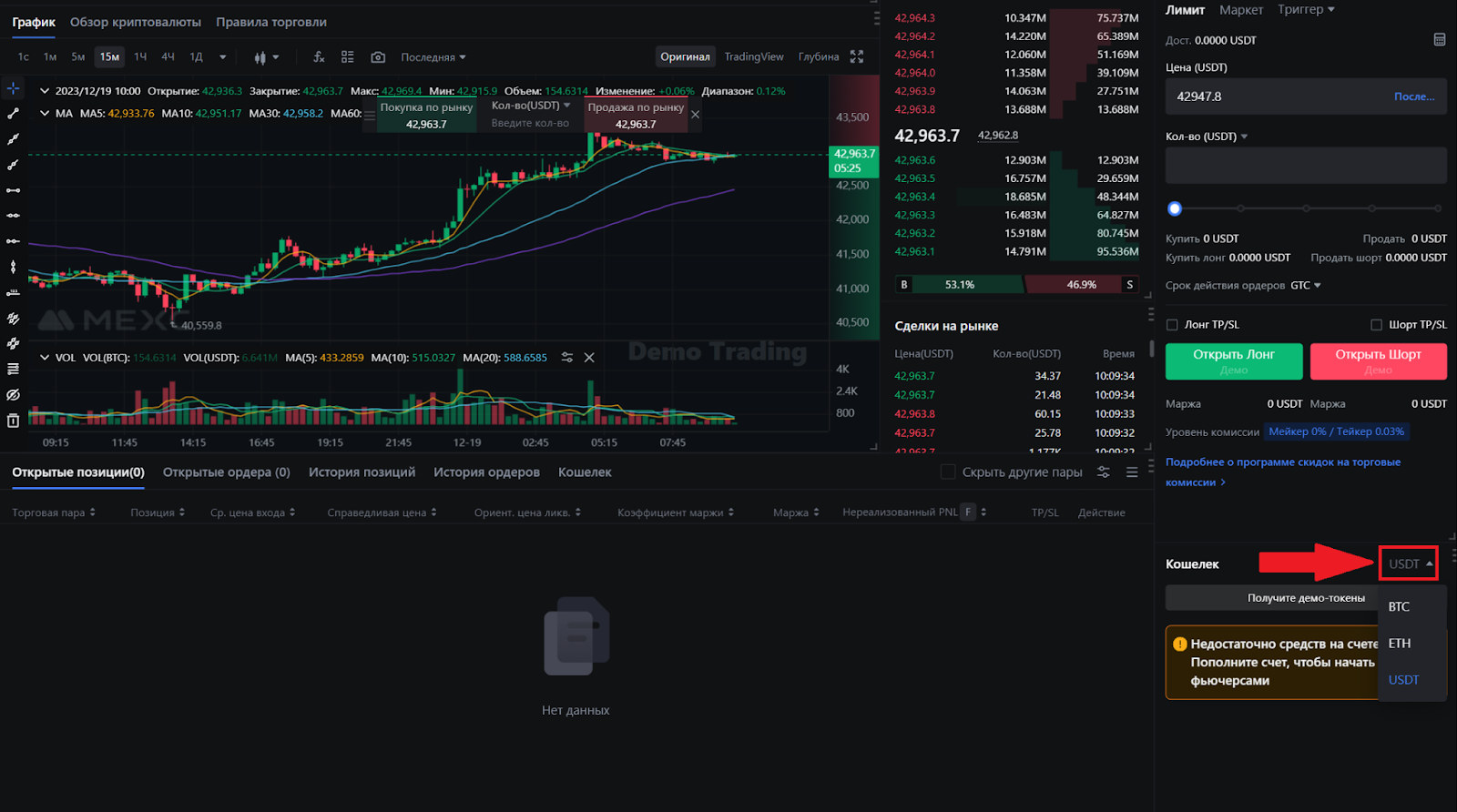The image size is (1457, 812).
Task: Open the Последняя price type dropdown
Action: click(x=433, y=56)
